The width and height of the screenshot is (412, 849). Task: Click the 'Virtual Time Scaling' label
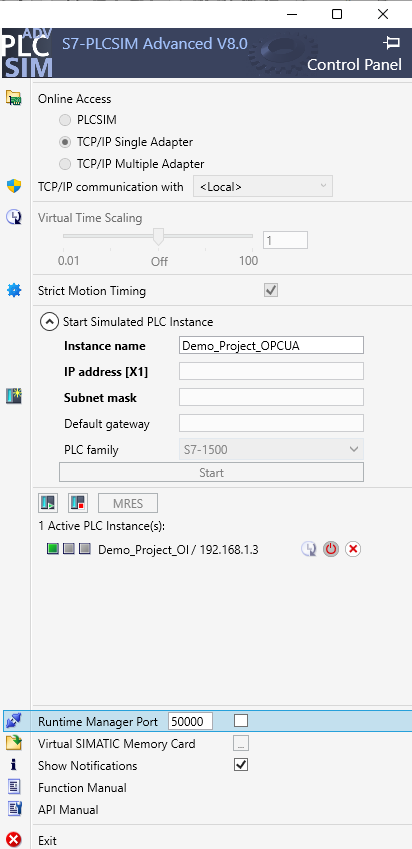pyautogui.click(x=90, y=218)
